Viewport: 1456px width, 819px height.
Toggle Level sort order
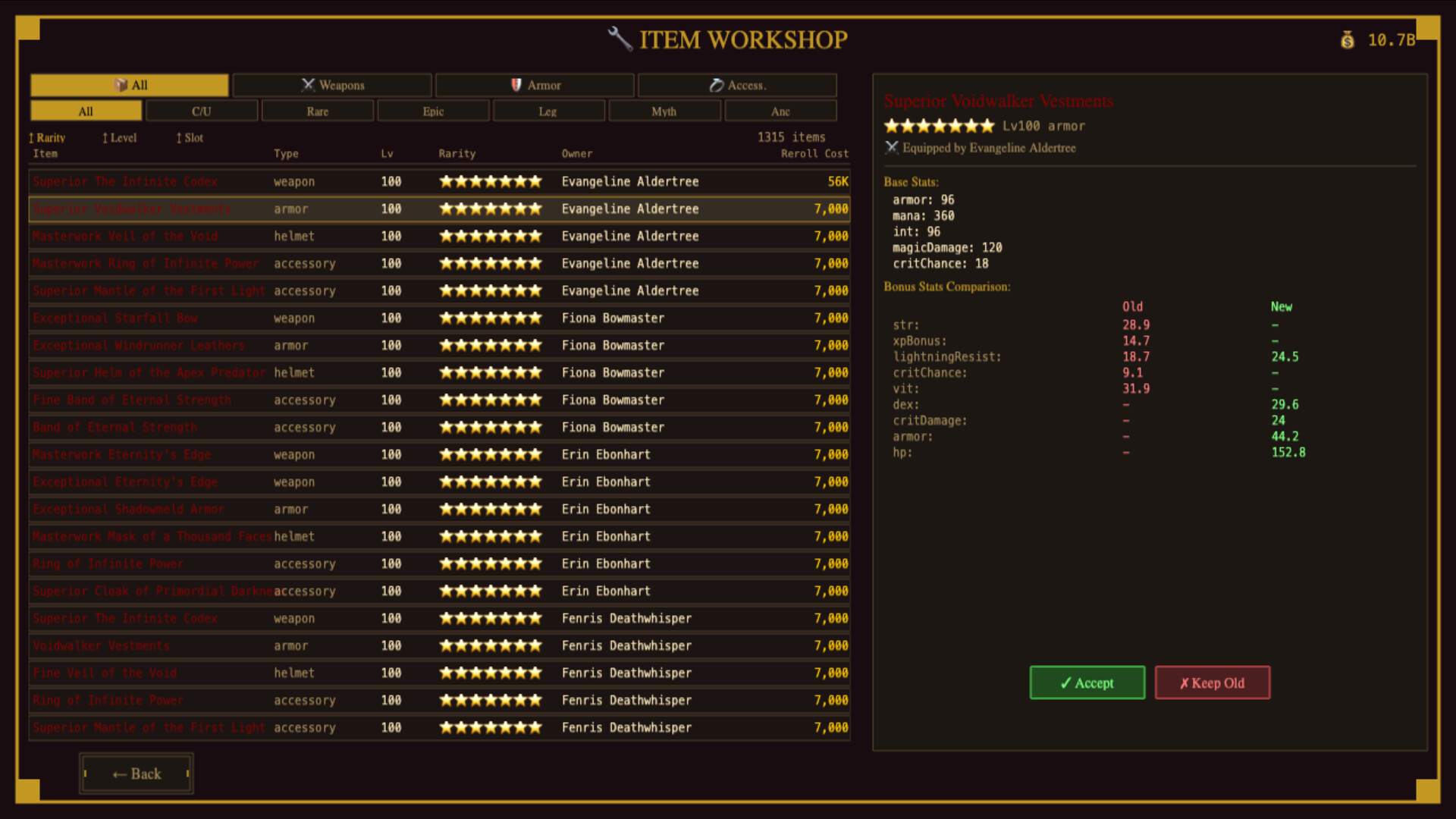(119, 138)
